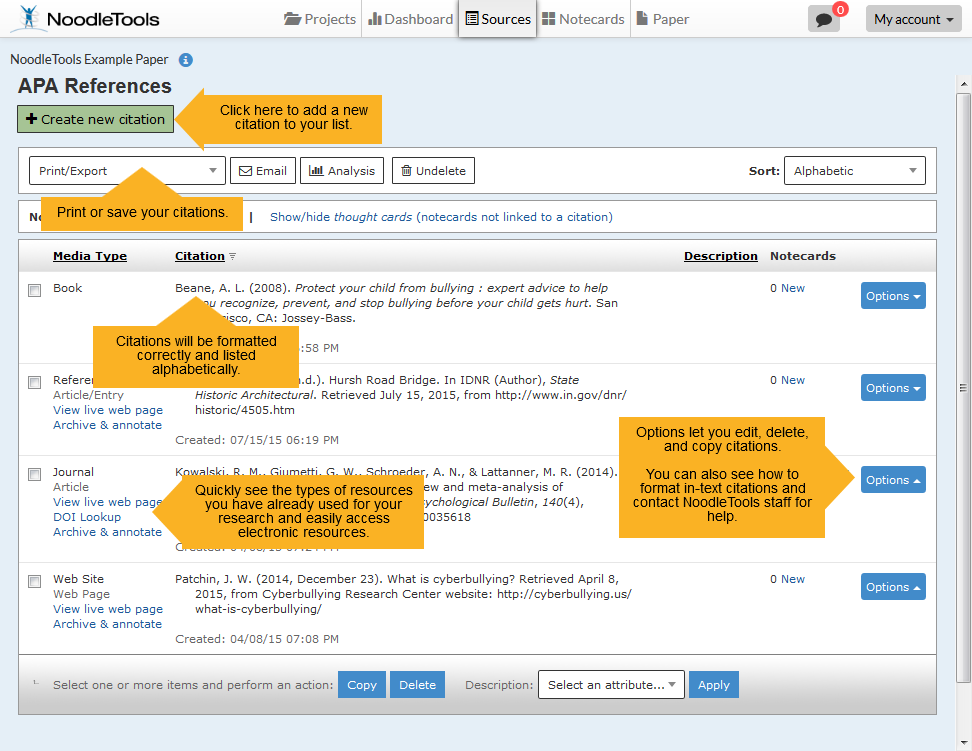Open the Select an attribute dropdown
This screenshot has height=751, width=972.
611,685
